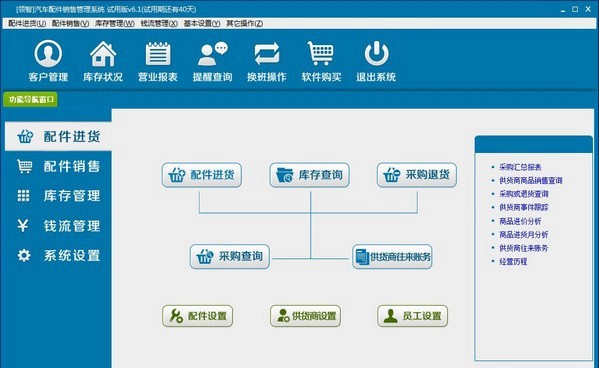The width and height of the screenshot is (599, 368).
Task: Click the 退出系统 power icon
Action: [376, 54]
